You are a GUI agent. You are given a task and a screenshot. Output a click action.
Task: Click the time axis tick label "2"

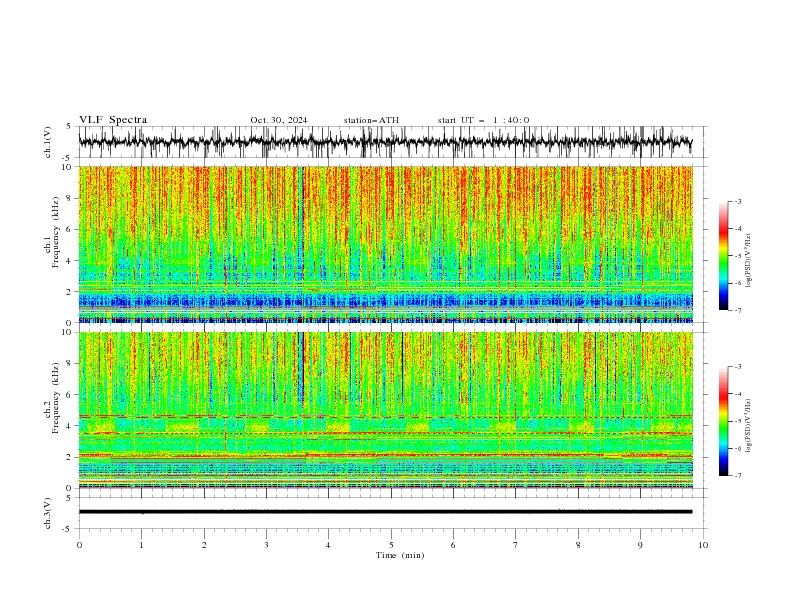click(x=204, y=545)
